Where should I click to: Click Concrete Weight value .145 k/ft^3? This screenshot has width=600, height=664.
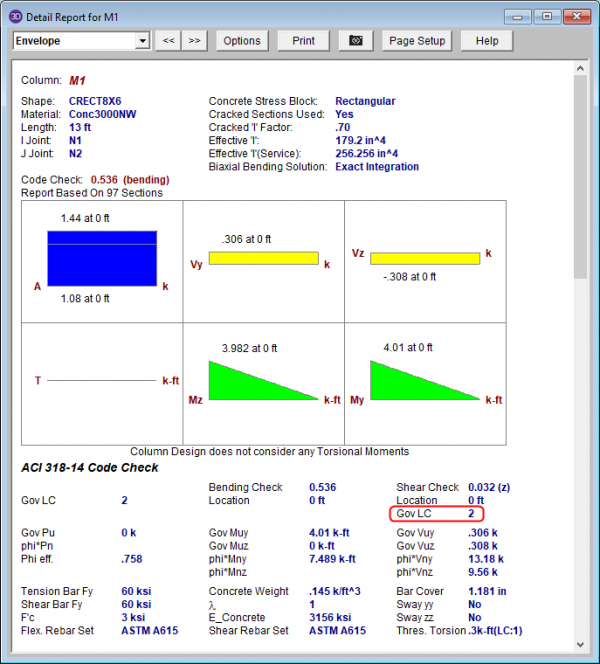[335, 591]
